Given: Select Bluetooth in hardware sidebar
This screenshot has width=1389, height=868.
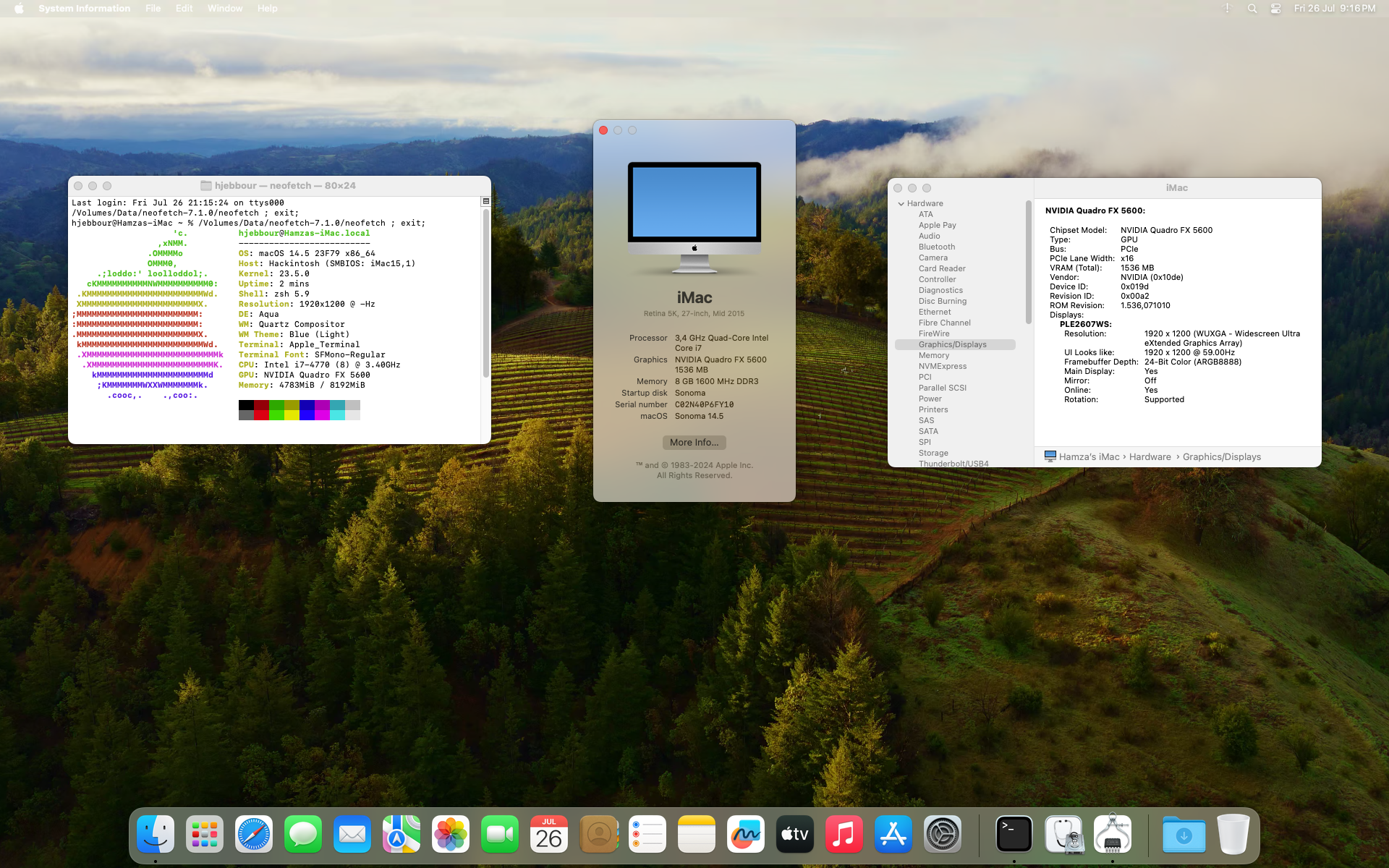Looking at the screenshot, I should coord(937,247).
